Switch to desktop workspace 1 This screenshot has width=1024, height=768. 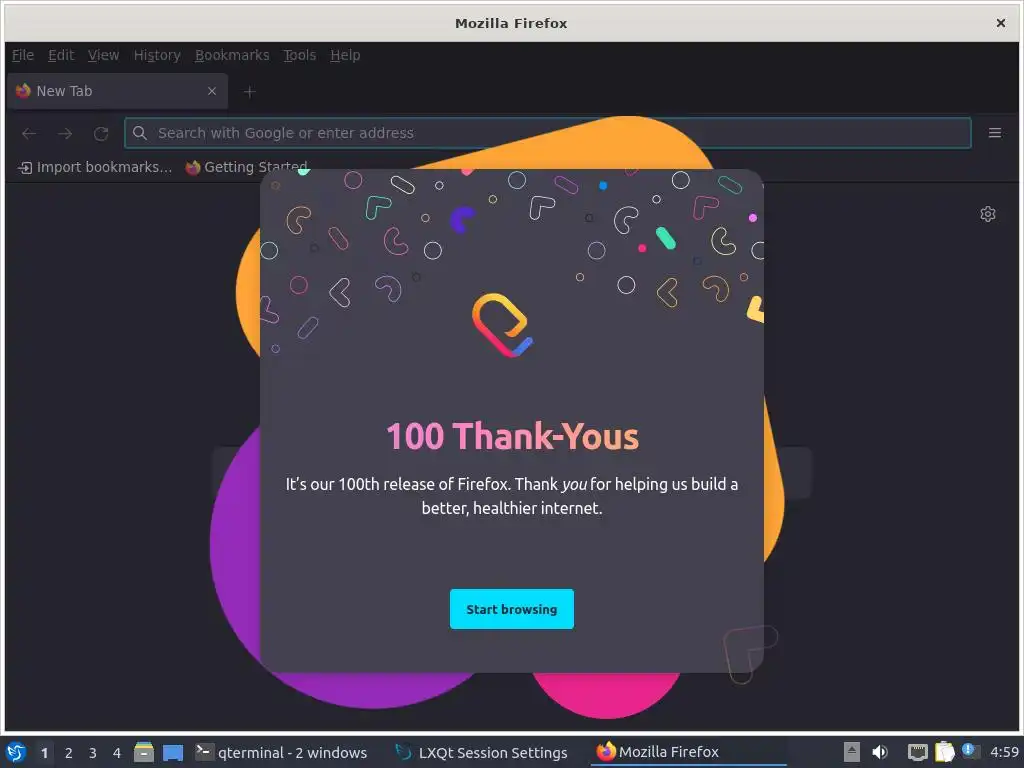pos(44,752)
